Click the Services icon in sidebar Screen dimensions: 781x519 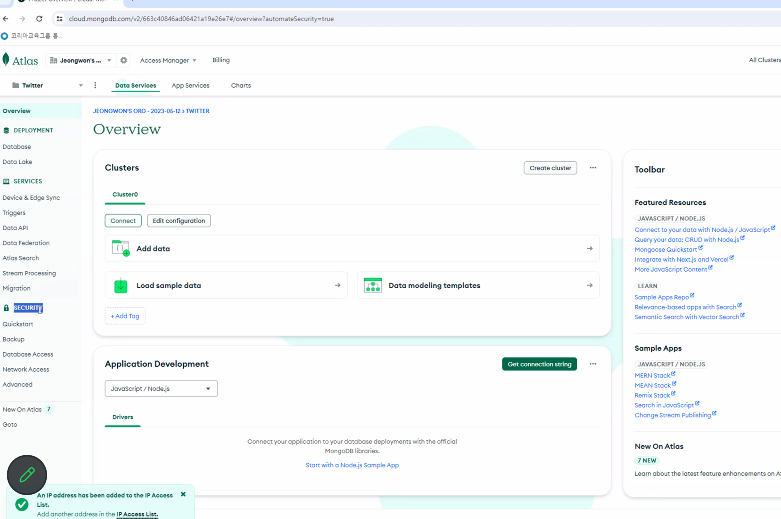[x=6, y=181]
